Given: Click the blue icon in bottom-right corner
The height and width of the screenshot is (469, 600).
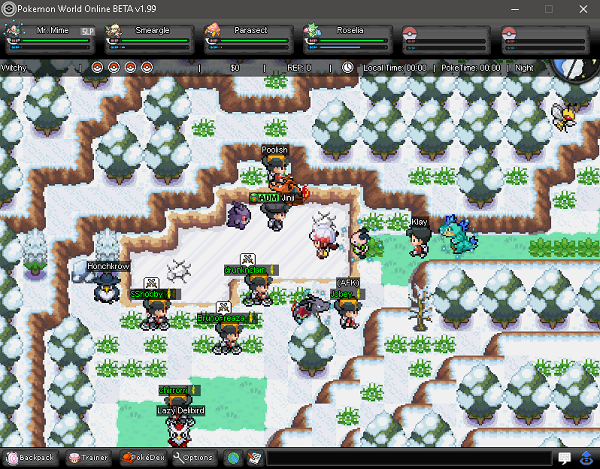Looking at the screenshot, I should 587,458.
